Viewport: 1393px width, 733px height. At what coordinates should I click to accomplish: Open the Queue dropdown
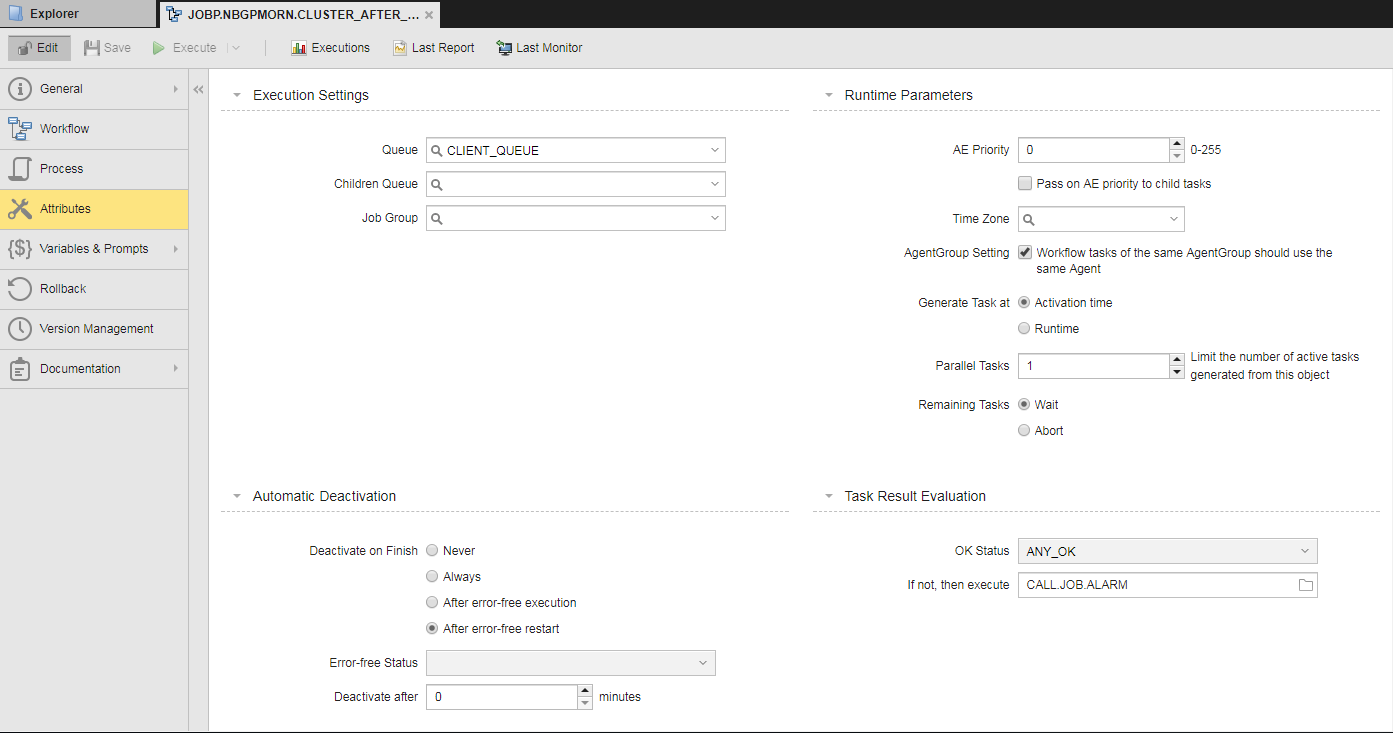(x=715, y=151)
